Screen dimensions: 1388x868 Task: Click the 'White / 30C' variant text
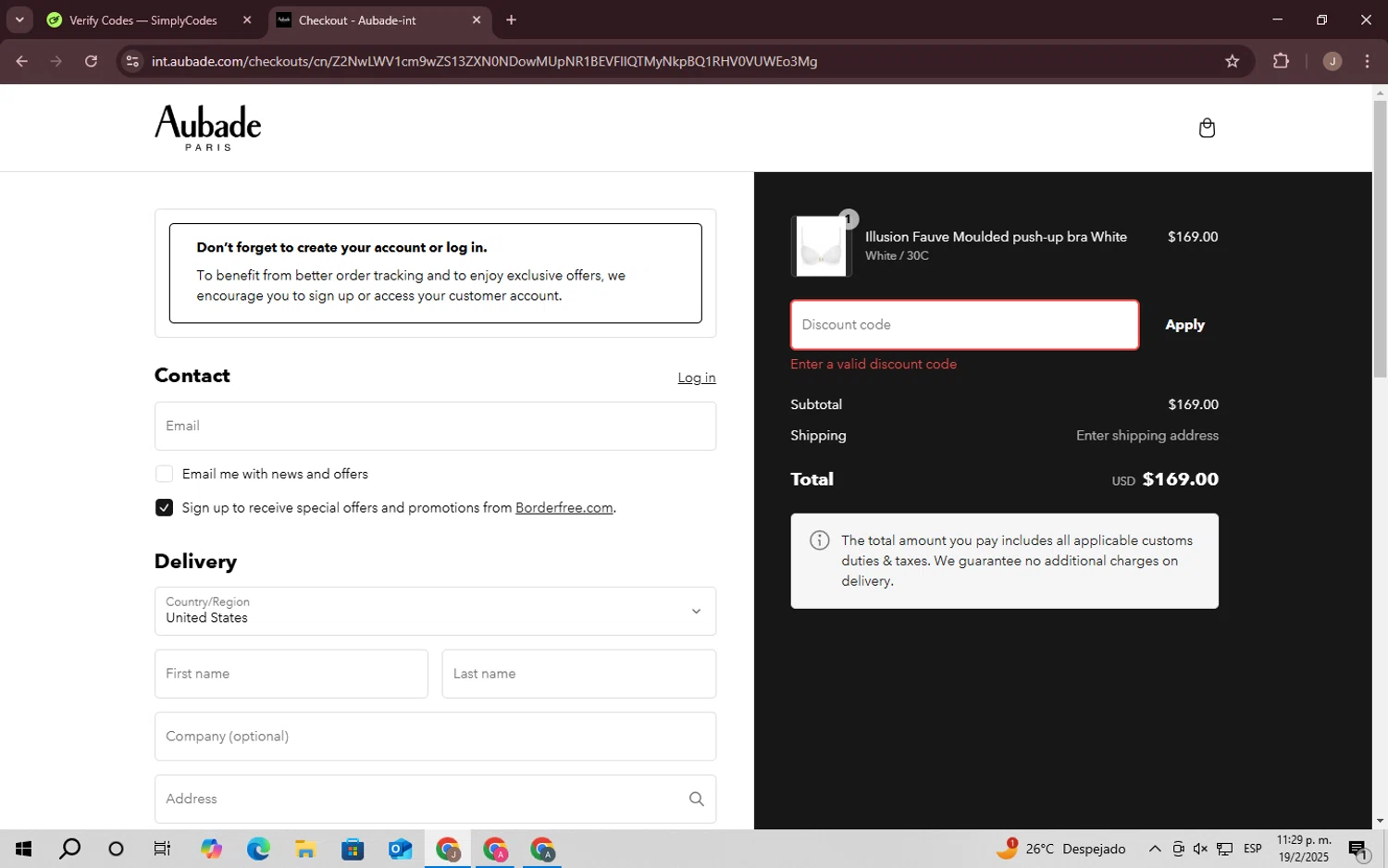tap(897, 256)
